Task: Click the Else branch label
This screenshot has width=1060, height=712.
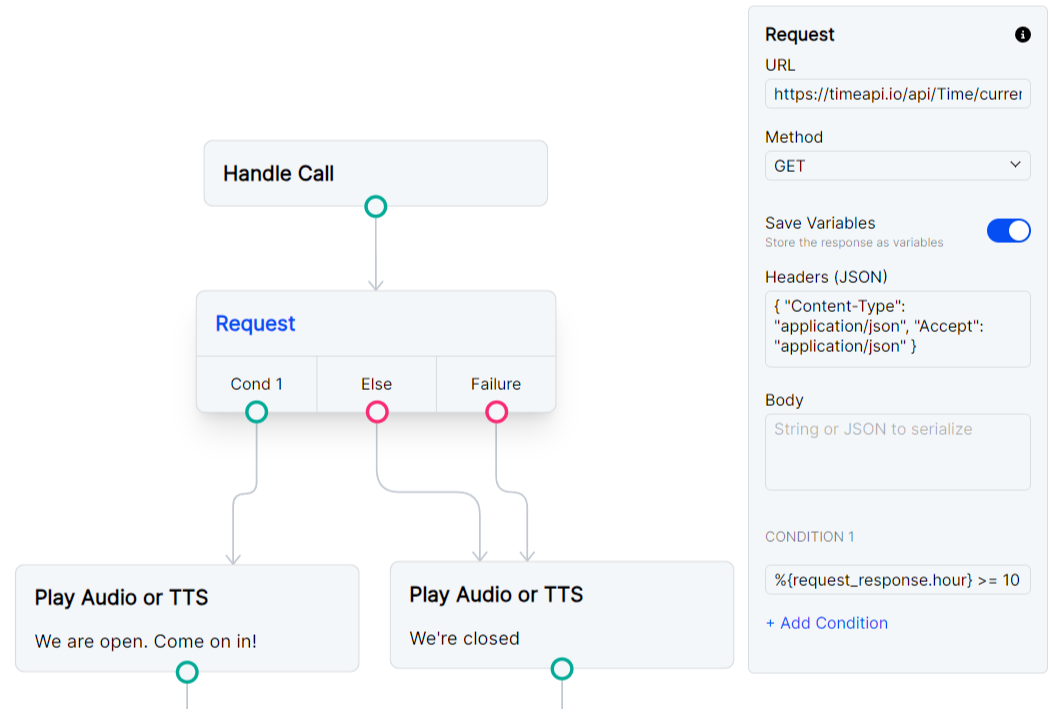Action: coord(376,384)
